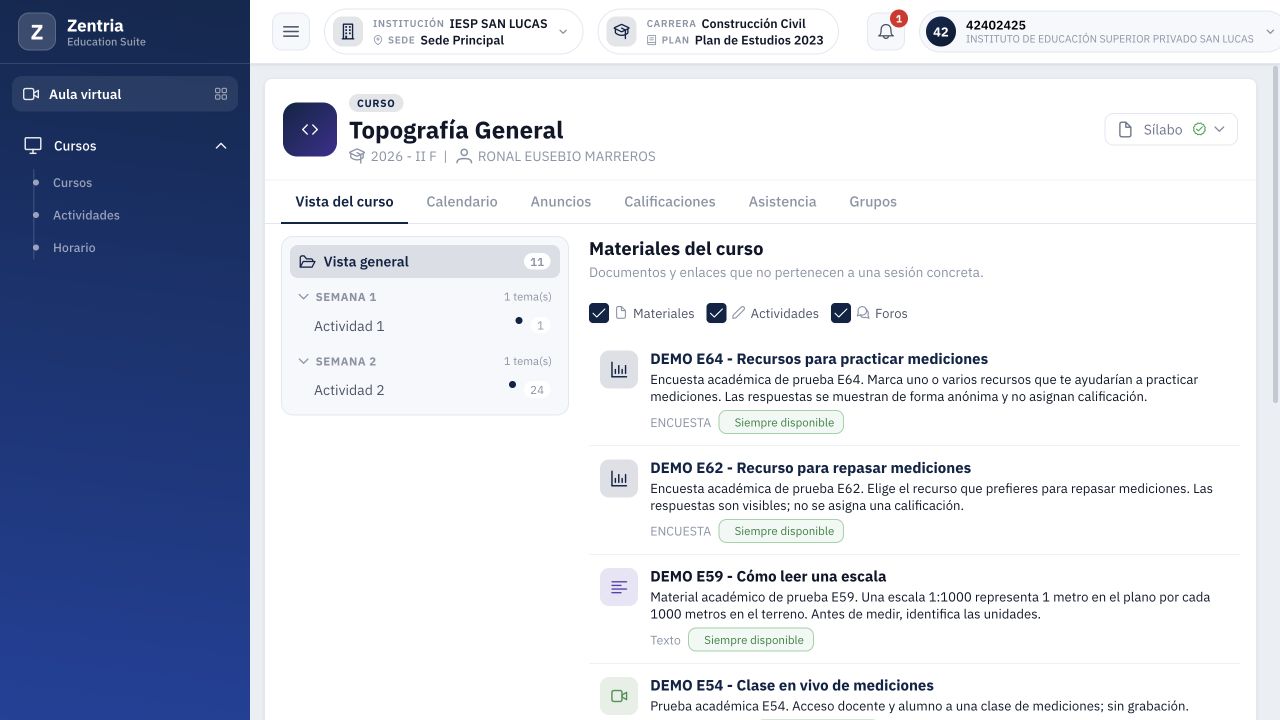1280x720 pixels.
Task: Click the institution building icon
Action: point(348,32)
